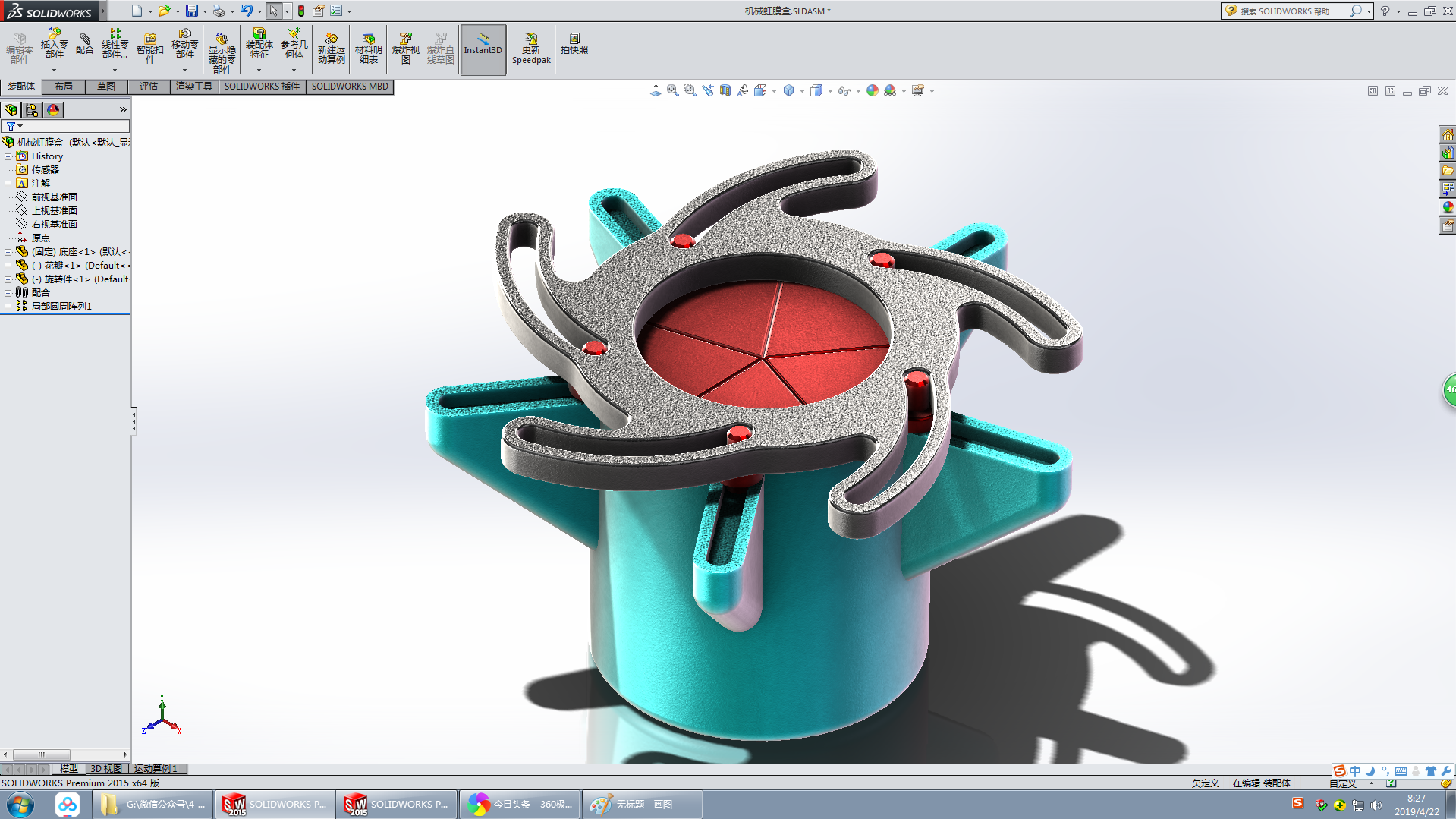Click the Zoom to Fit magnifier icon
The height and width of the screenshot is (819, 1456).
coord(672,90)
